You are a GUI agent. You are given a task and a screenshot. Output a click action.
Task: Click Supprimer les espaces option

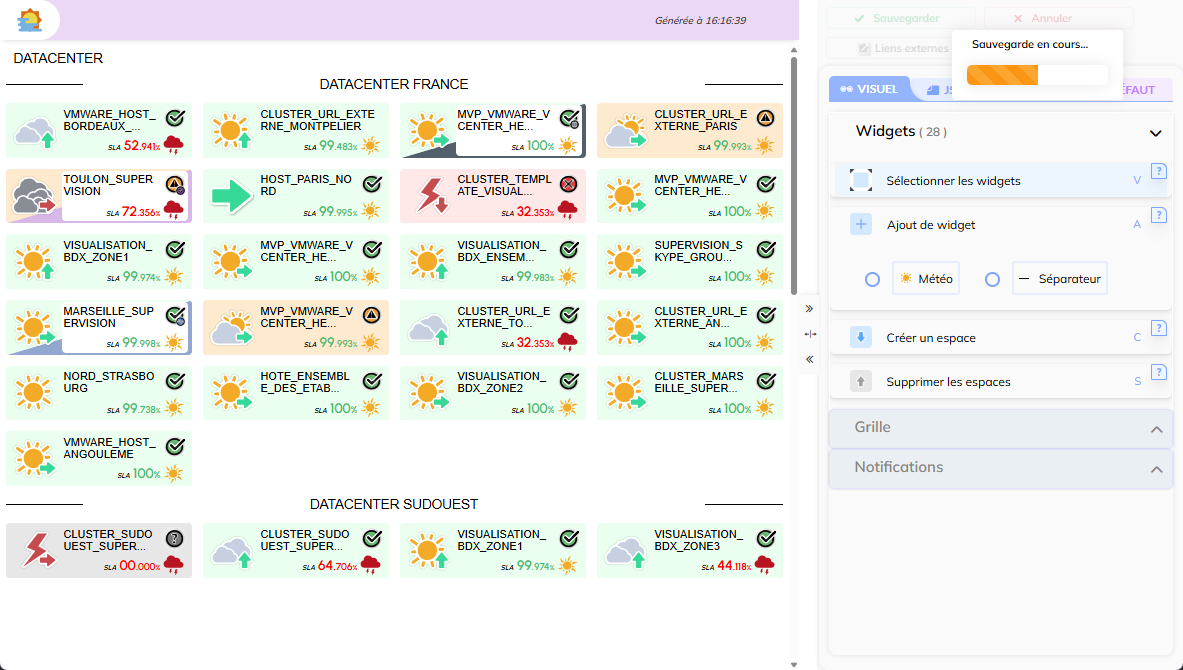pyautogui.click(x=948, y=382)
